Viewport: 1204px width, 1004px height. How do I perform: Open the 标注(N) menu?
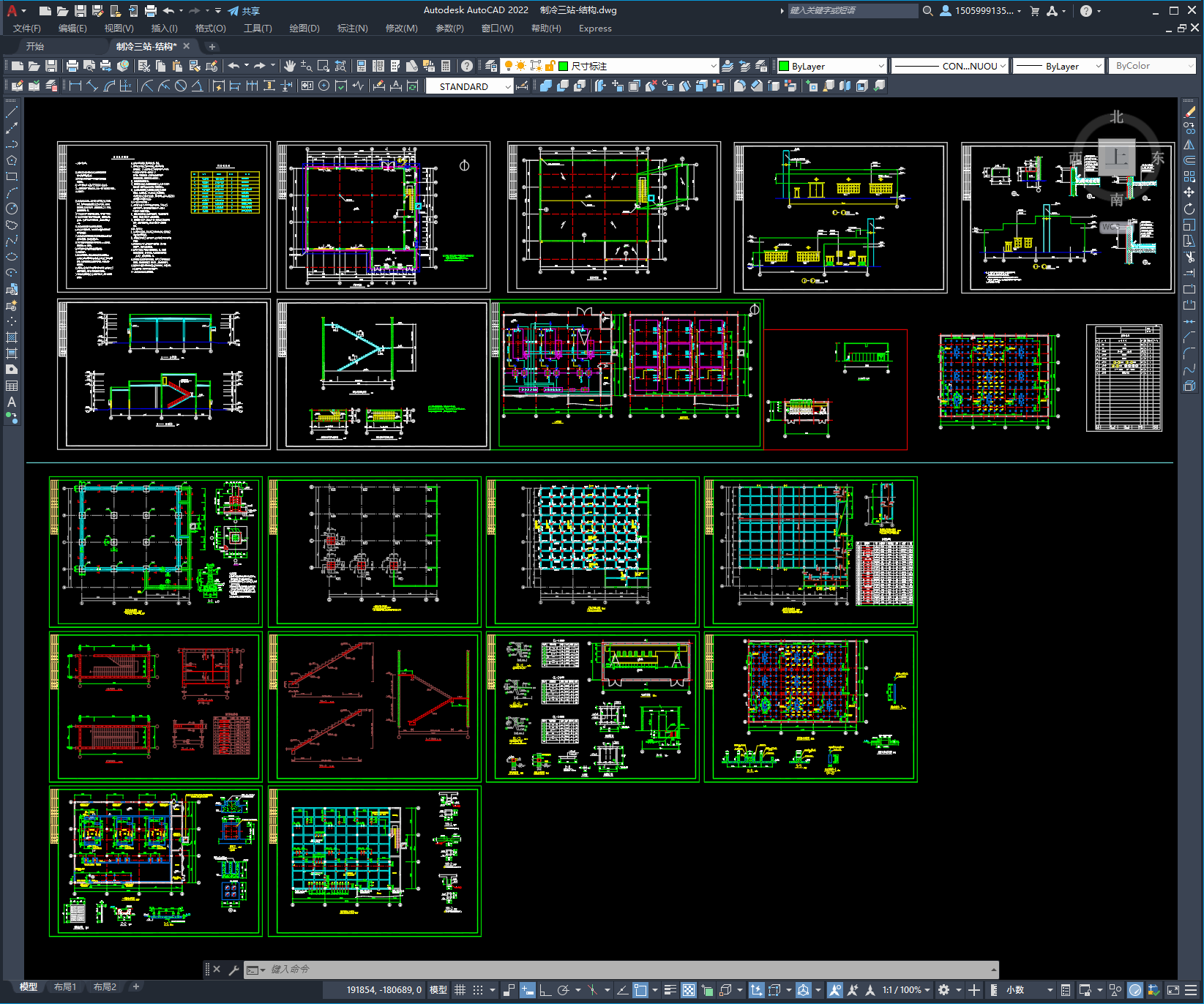click(352, 29)
